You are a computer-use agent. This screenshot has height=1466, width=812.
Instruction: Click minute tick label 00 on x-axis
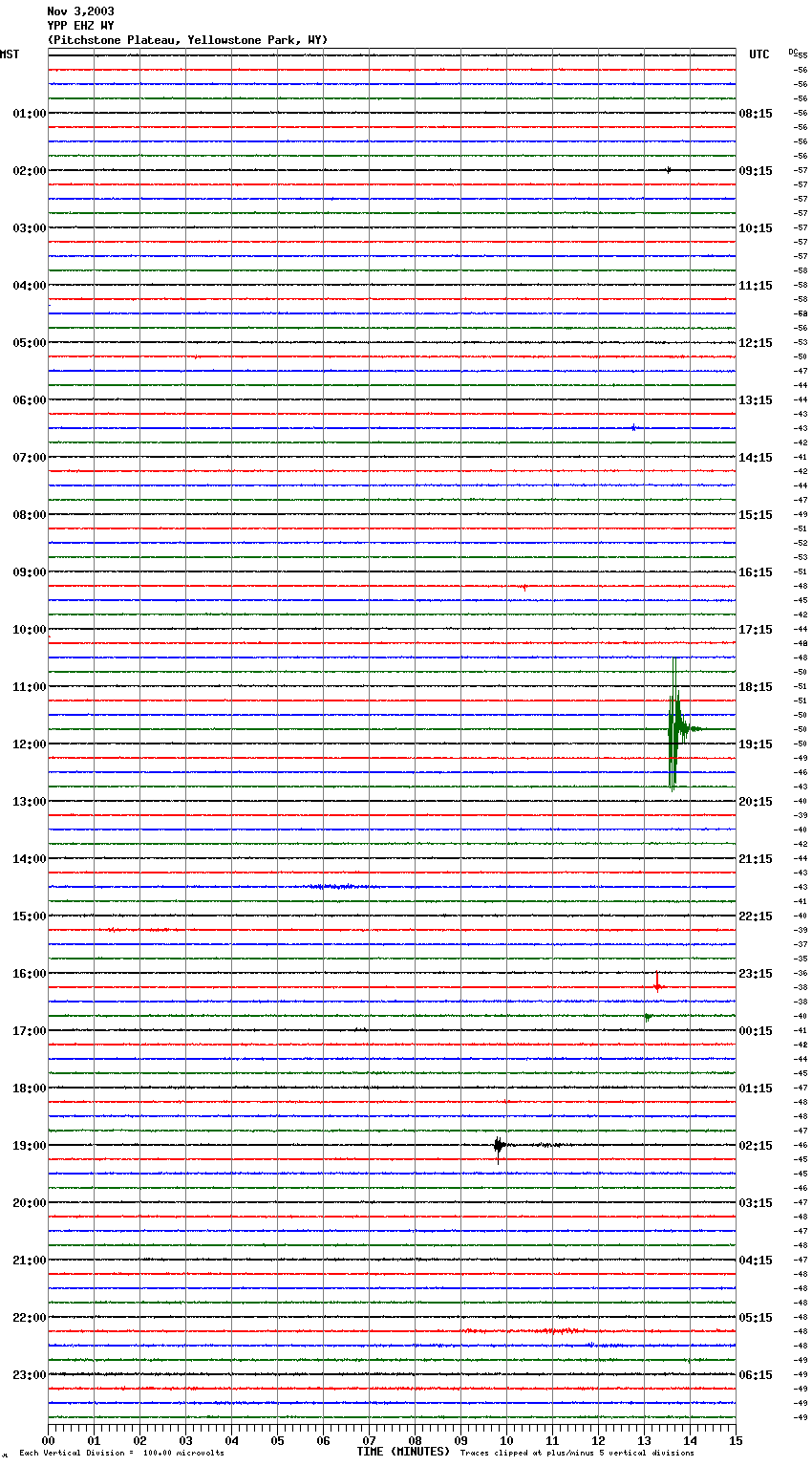pyautogui.click(x=49, y=1440)
